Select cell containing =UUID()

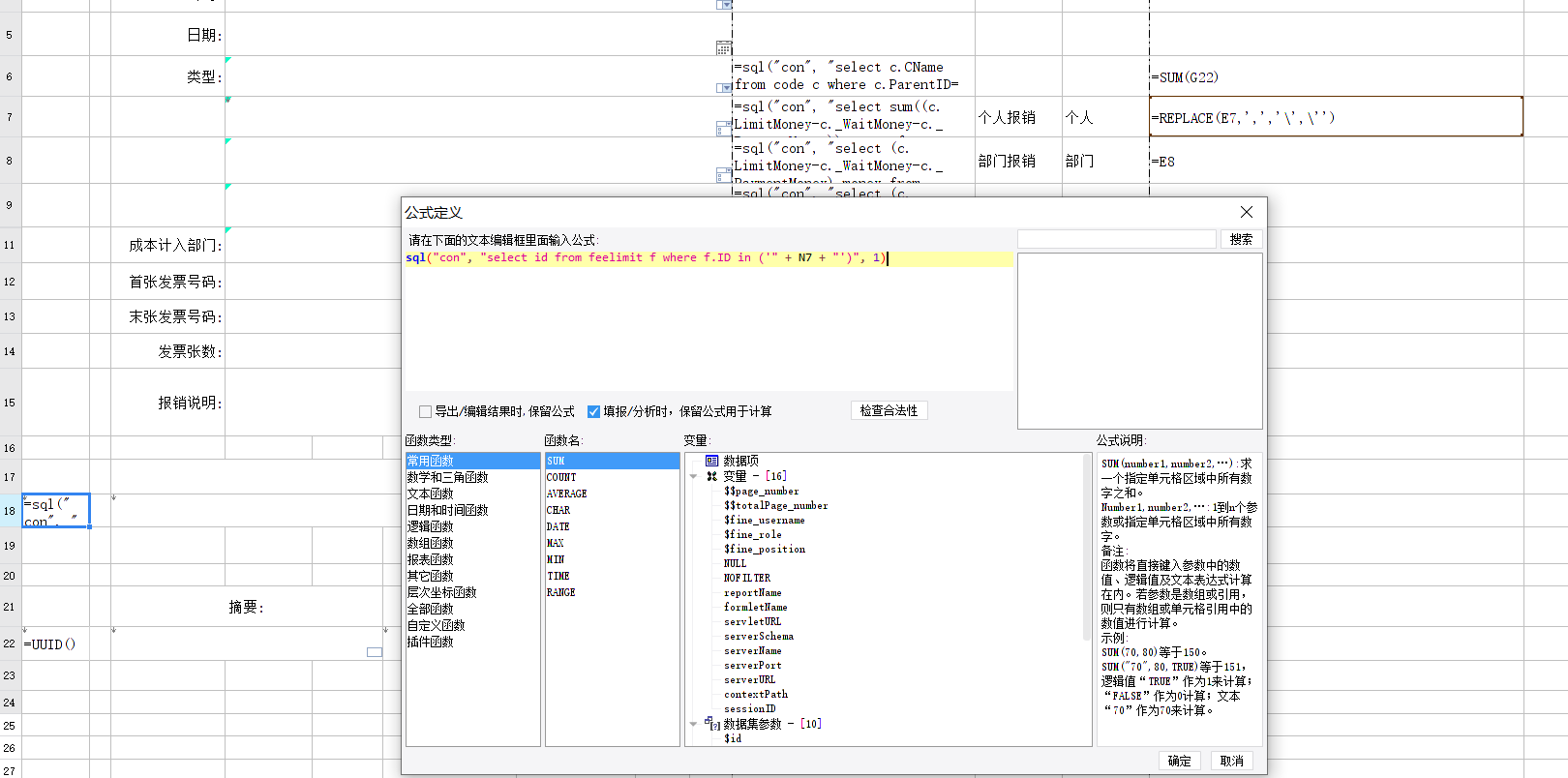point(55,643)
